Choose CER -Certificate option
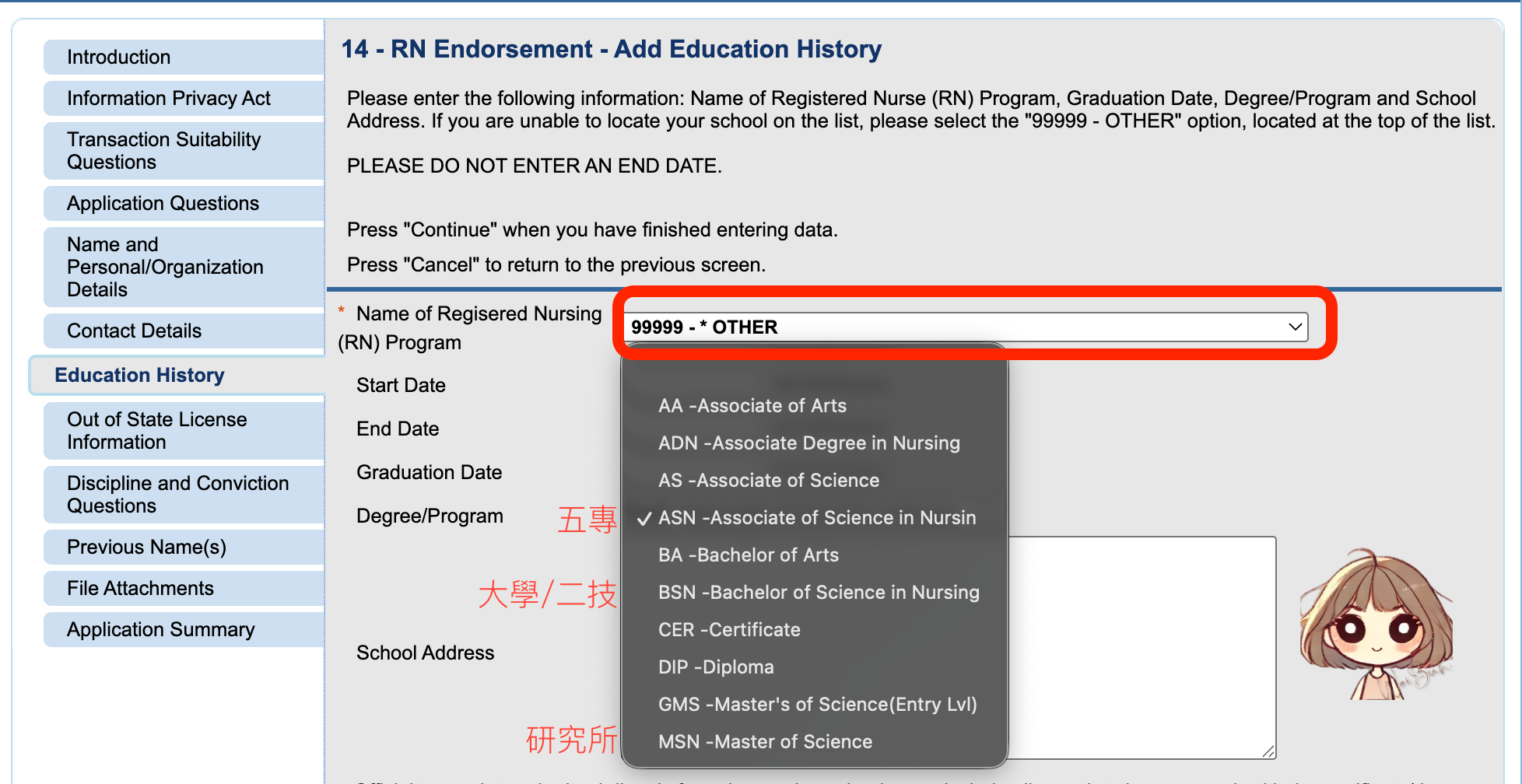 [814, 629]
